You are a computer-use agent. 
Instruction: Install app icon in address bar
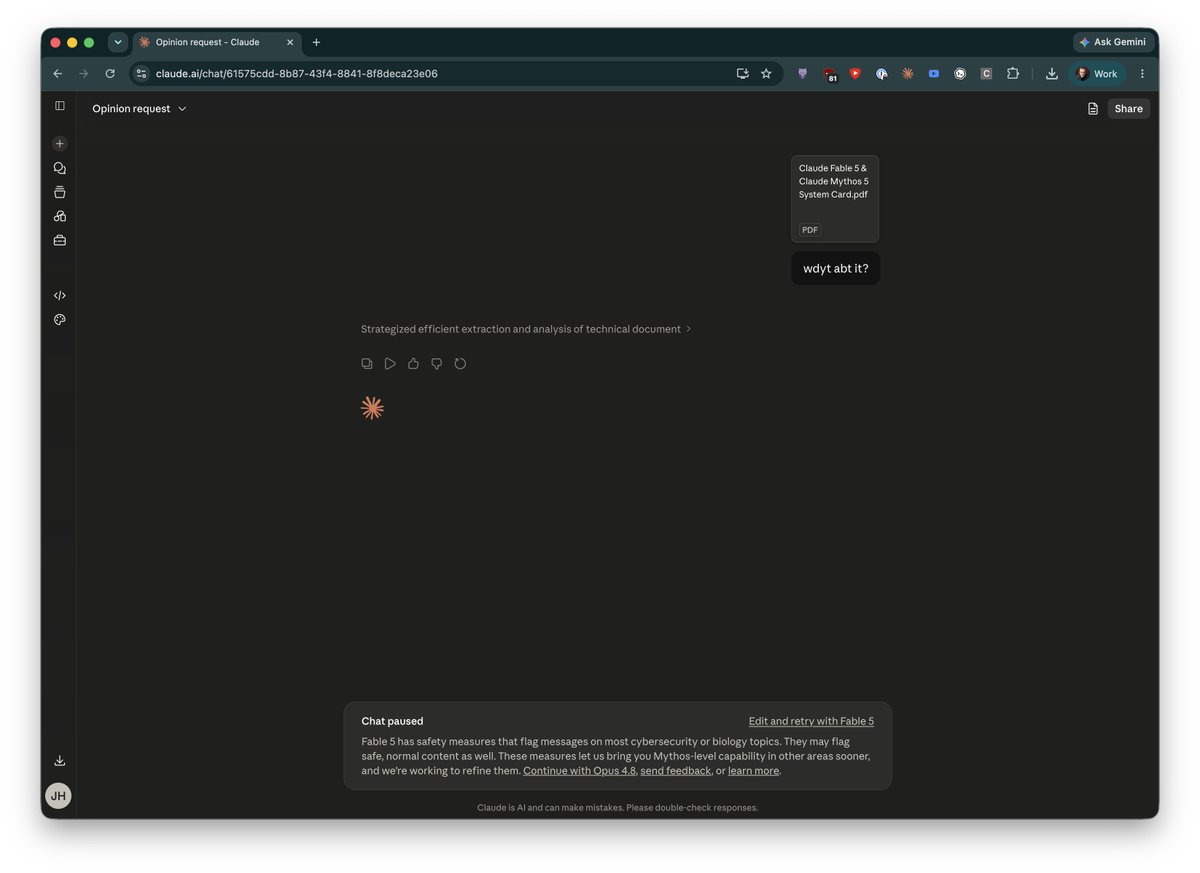[742, 74]
